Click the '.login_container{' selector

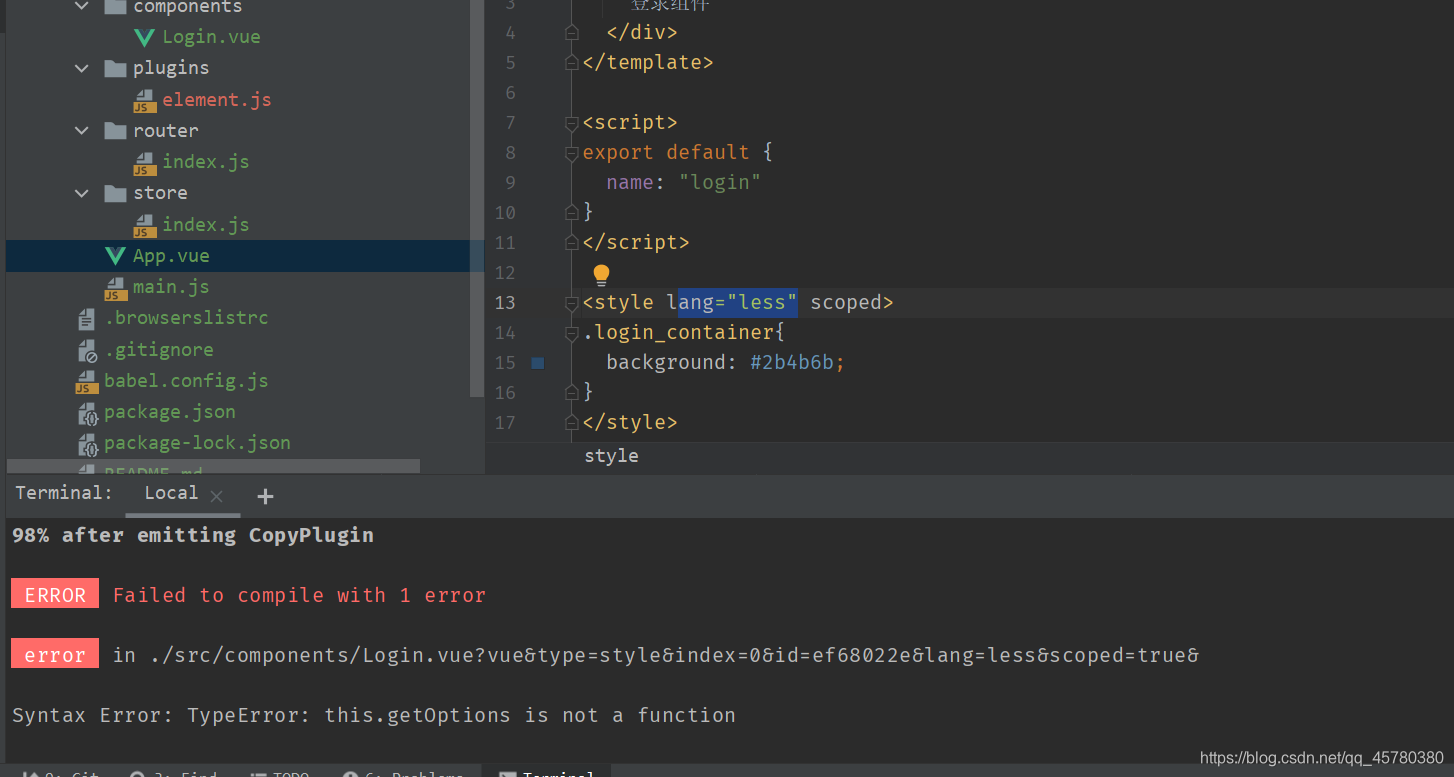pos(684,332)
